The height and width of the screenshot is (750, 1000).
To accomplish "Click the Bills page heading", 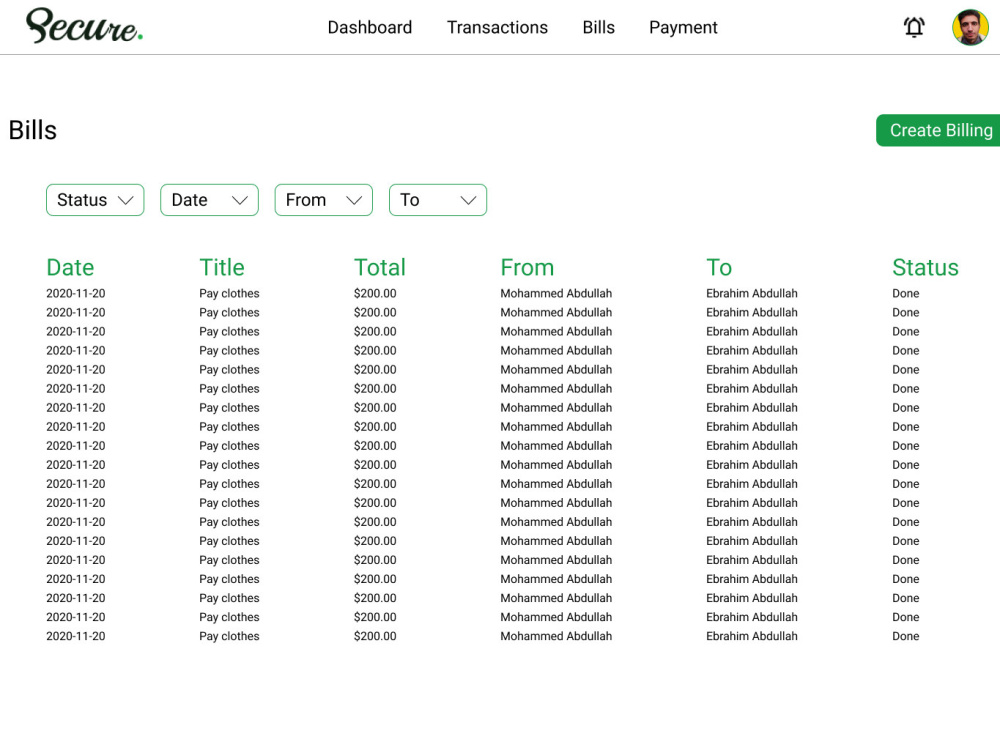I will coord(33,130).
